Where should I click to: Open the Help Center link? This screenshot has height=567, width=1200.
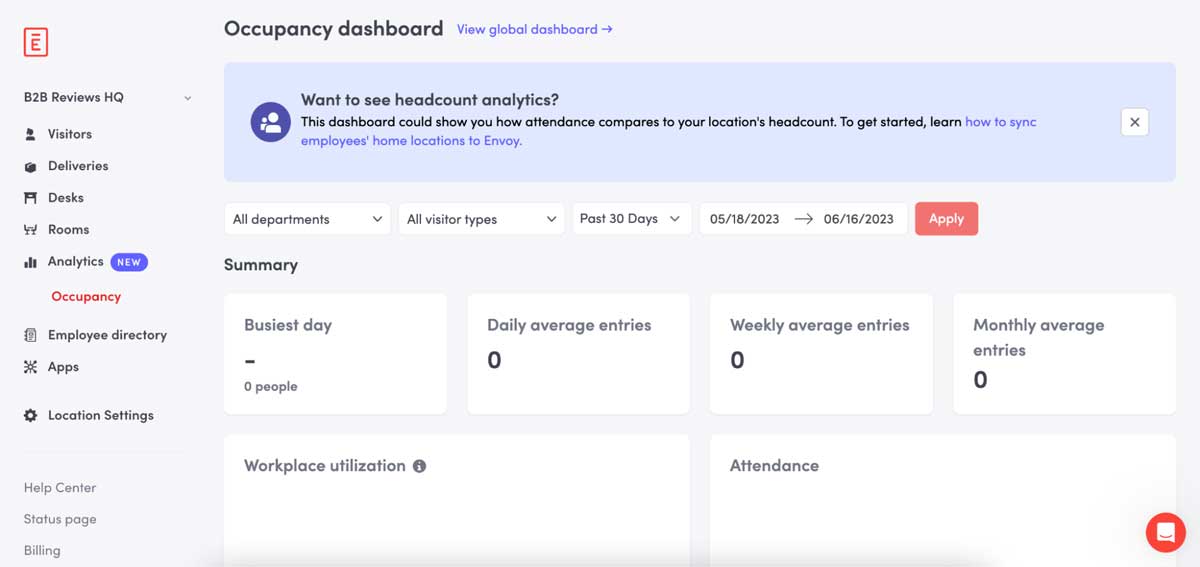(60, 488)
